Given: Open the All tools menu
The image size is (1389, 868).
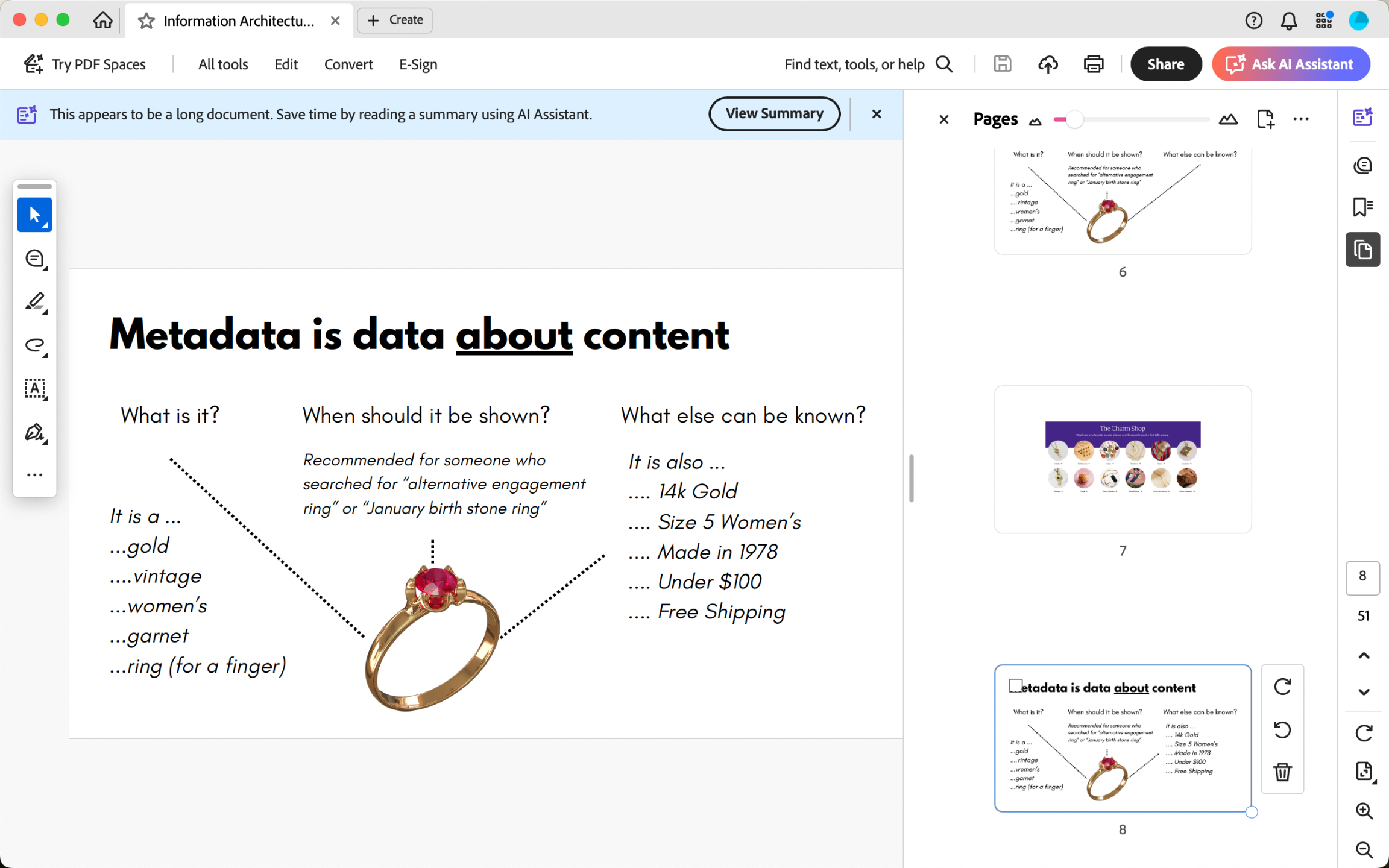Looking at the screenshot, I should pos(223,64).
